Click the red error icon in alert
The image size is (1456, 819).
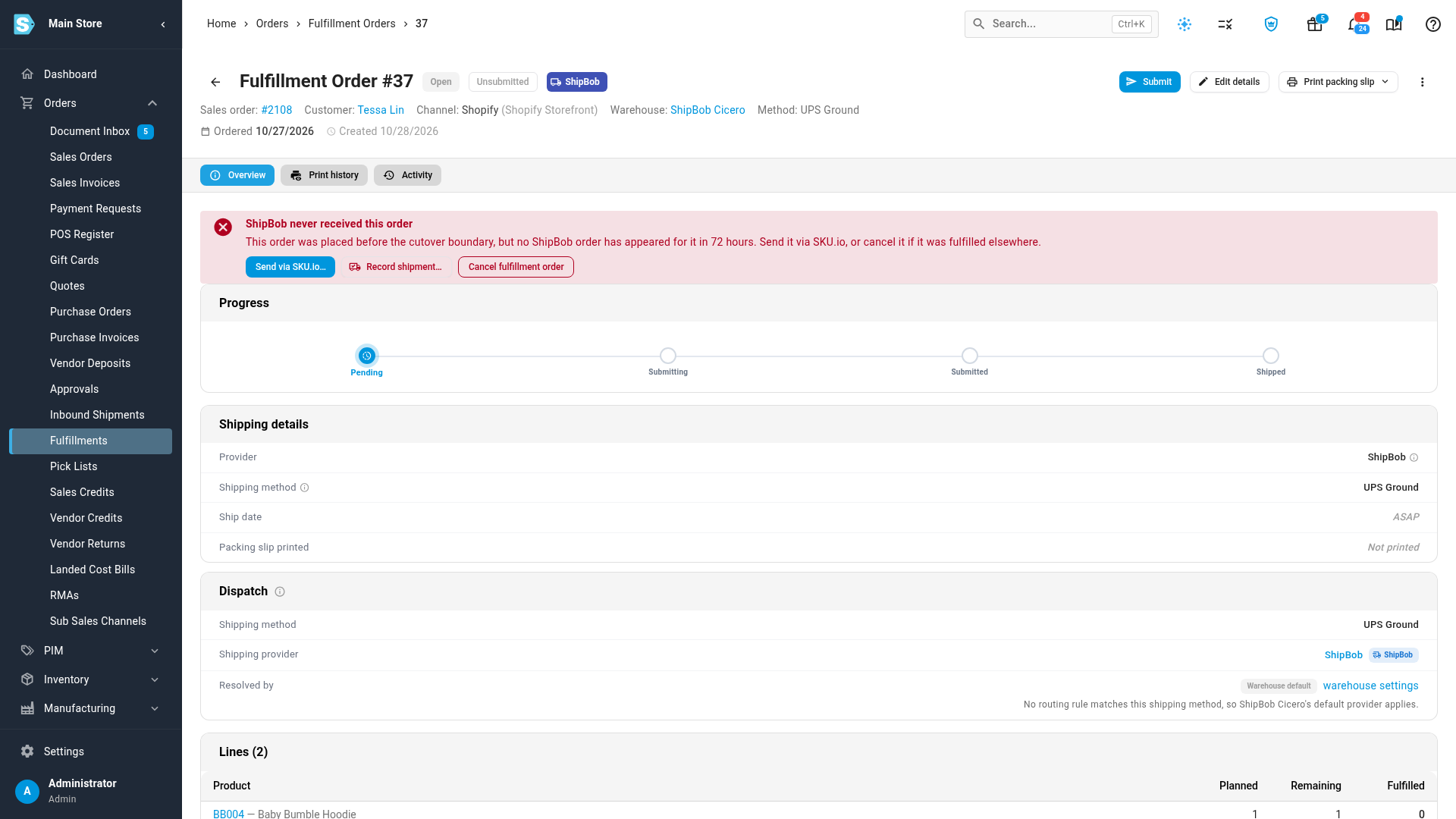tap(223, 227)
